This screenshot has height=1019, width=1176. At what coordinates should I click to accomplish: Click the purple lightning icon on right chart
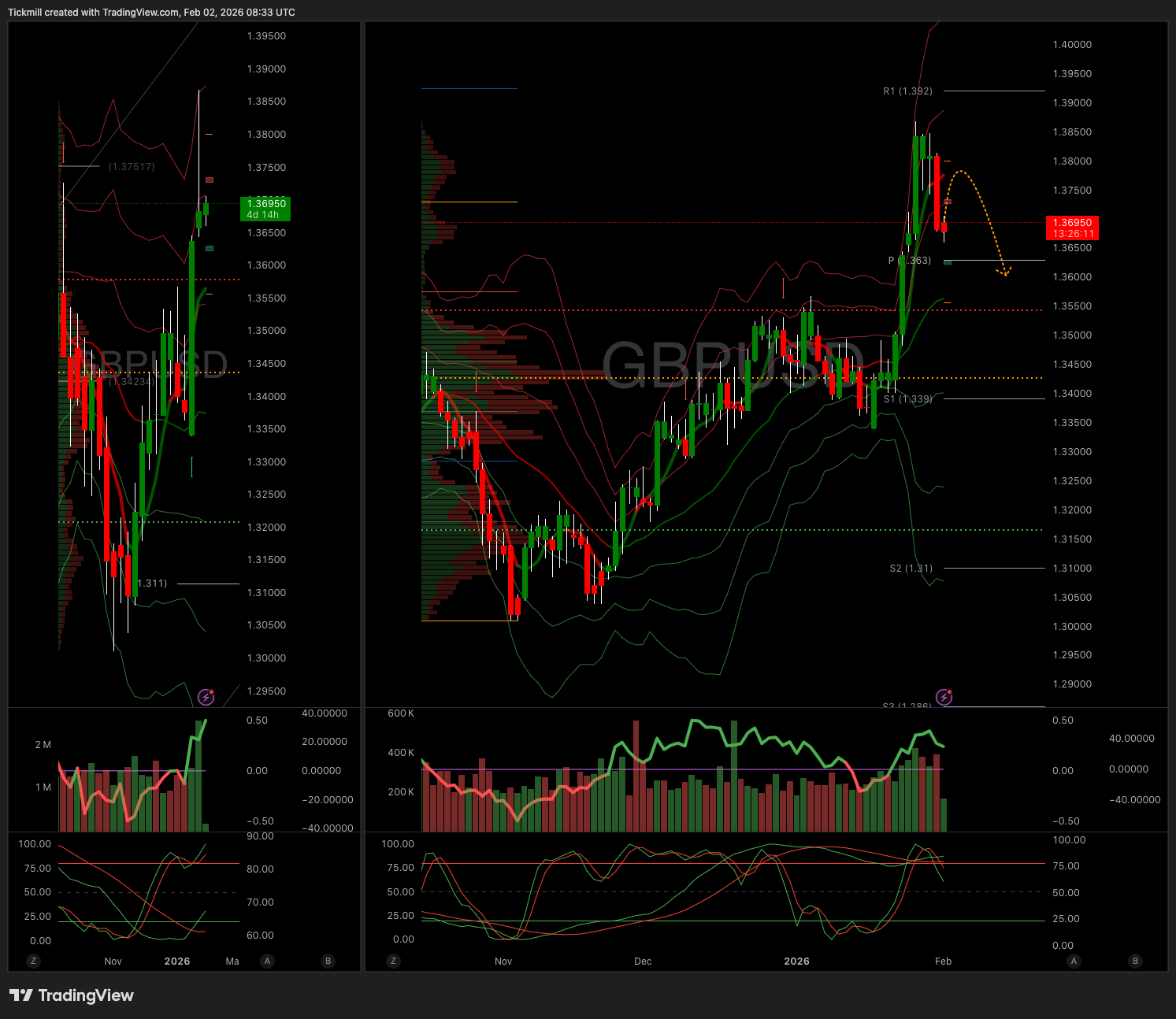click(944, 697)
